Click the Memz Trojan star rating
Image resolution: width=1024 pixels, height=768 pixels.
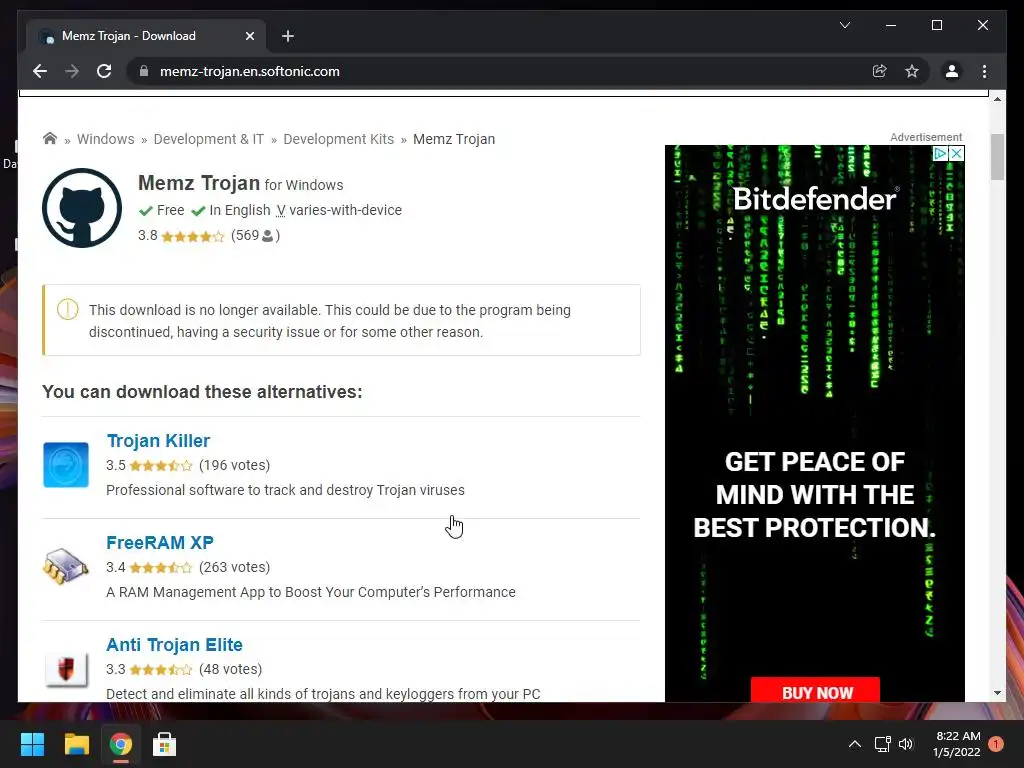193,236
